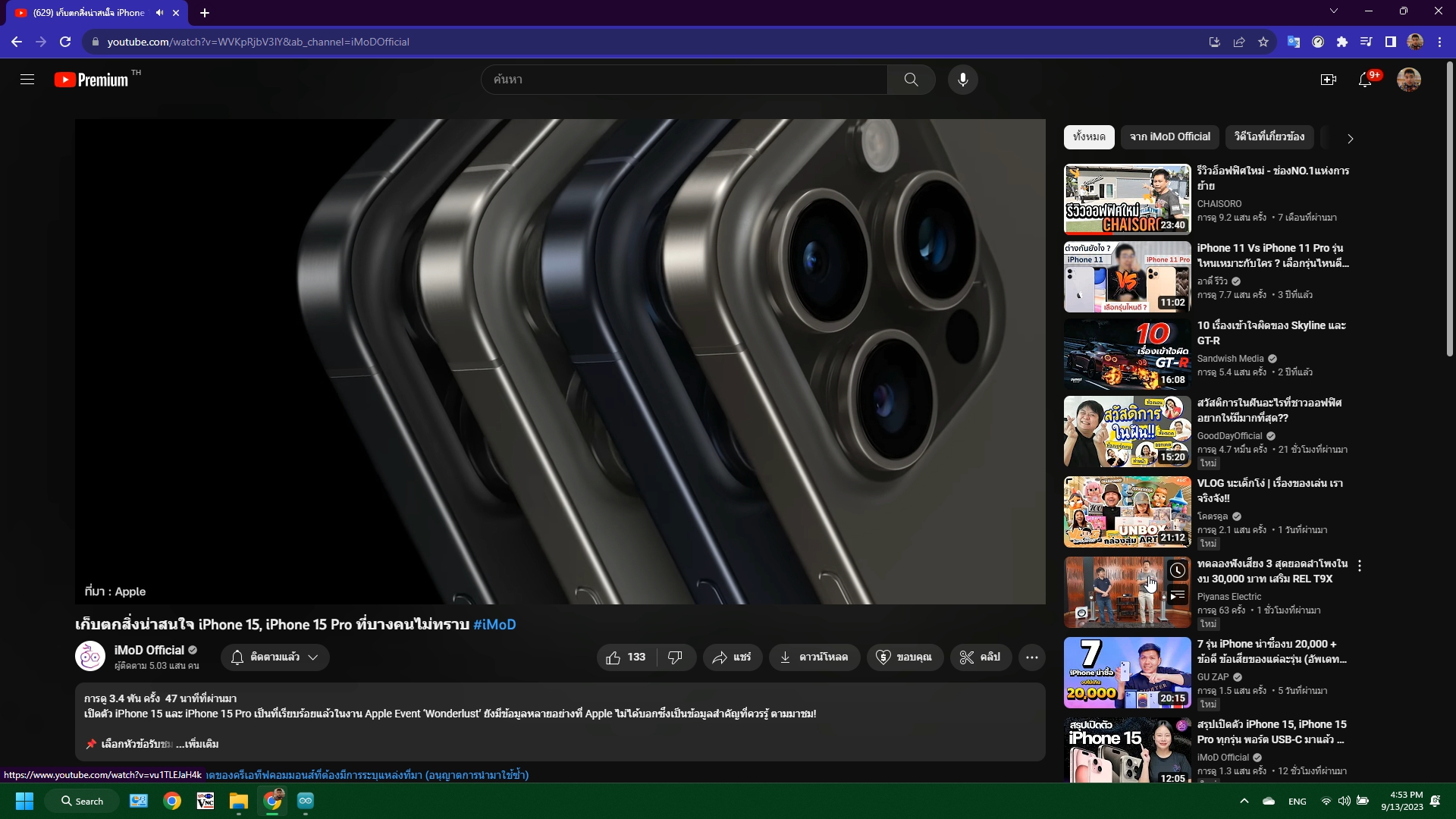The image size is (1456, 819).
Task: Expand description with ...เพิ่มเติม
Action: [197, 744]
